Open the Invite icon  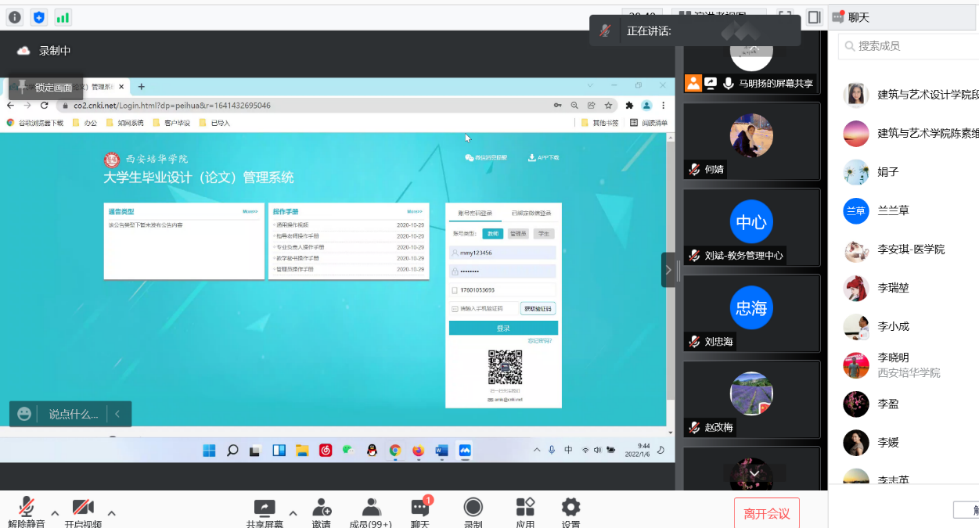click(x=321, y=506)
